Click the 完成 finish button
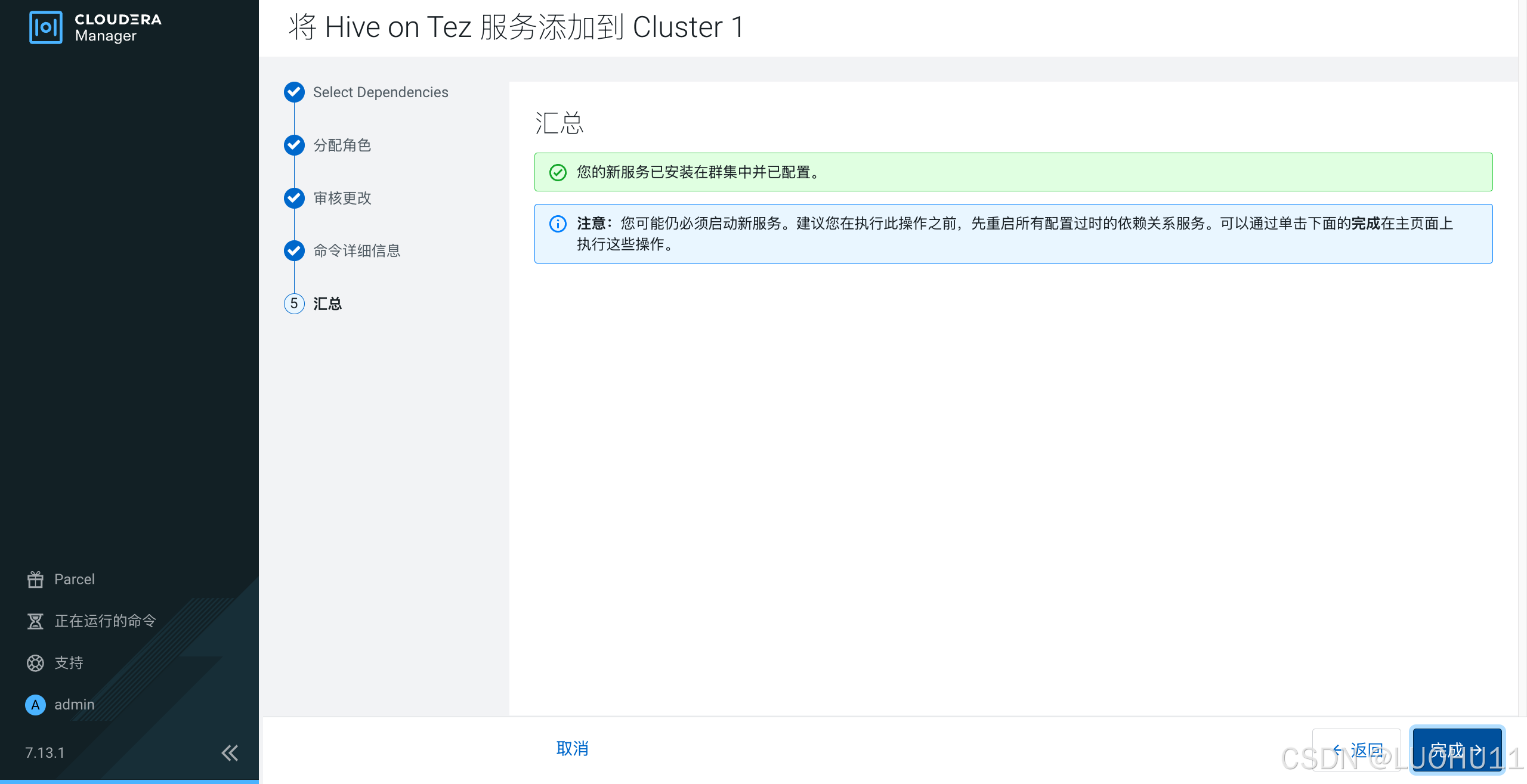This screenshot has height=784, width=1527. [x=1457, y=749]
